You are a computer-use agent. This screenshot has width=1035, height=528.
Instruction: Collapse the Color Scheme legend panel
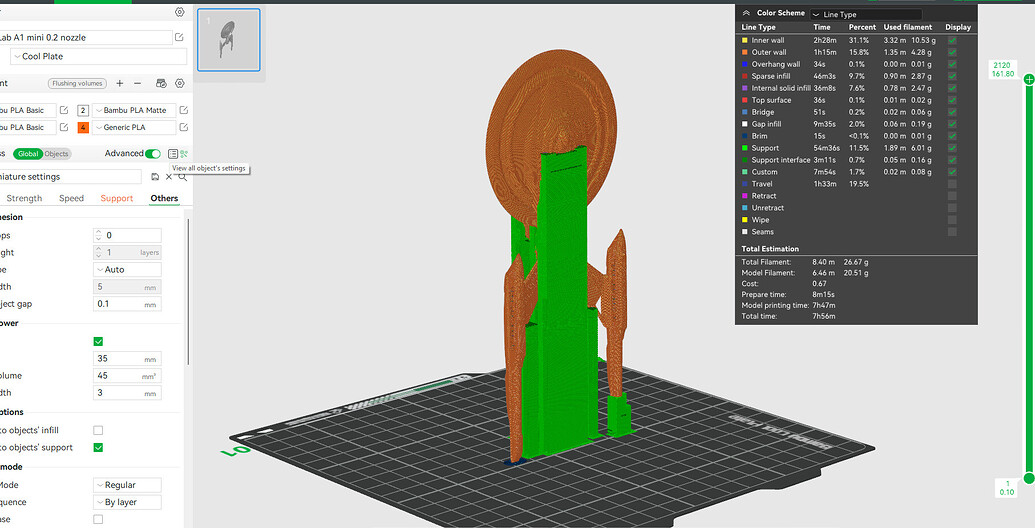click(x=747, y=13)
